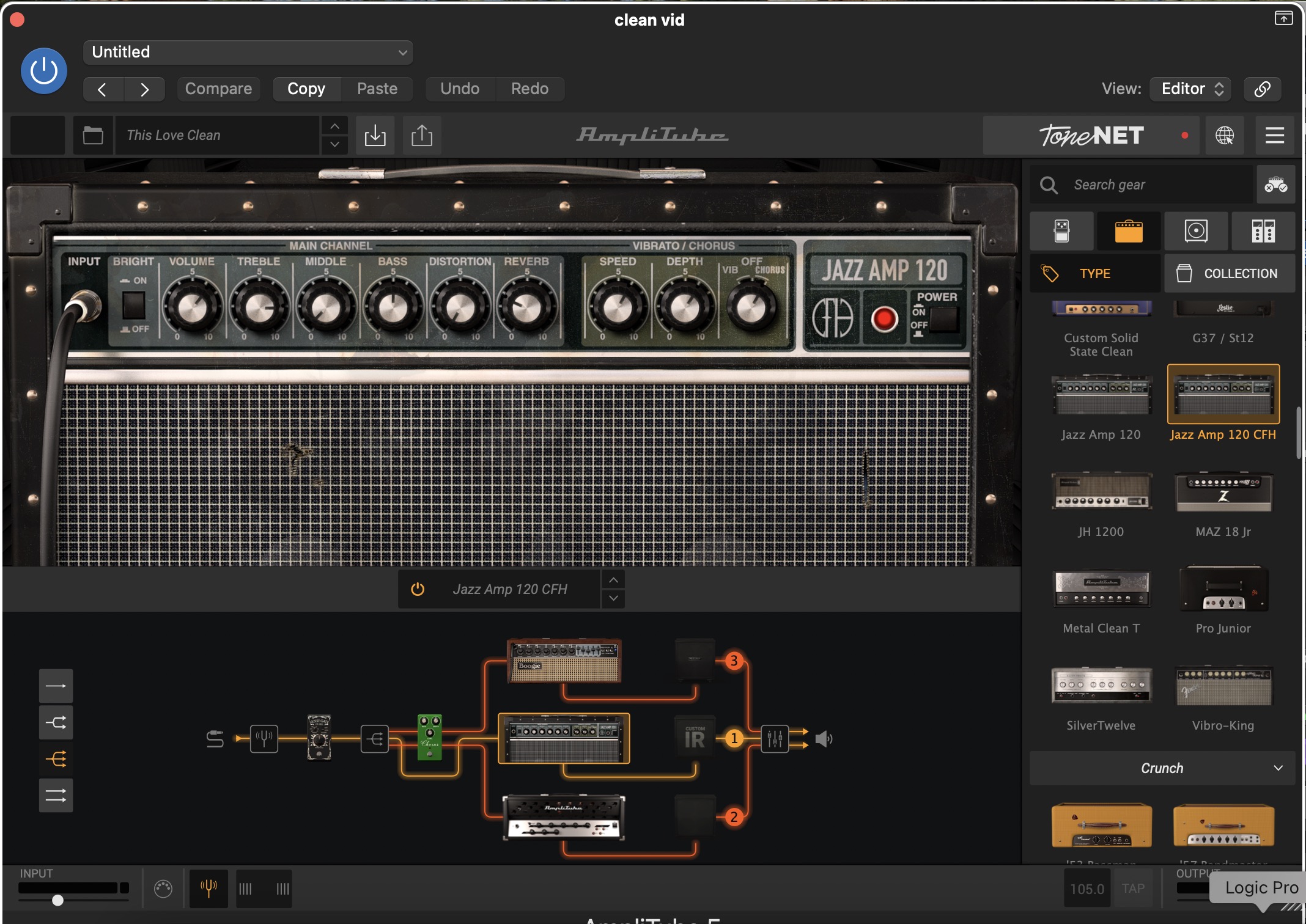Switch to the amp gear tab

[1129, 231]
